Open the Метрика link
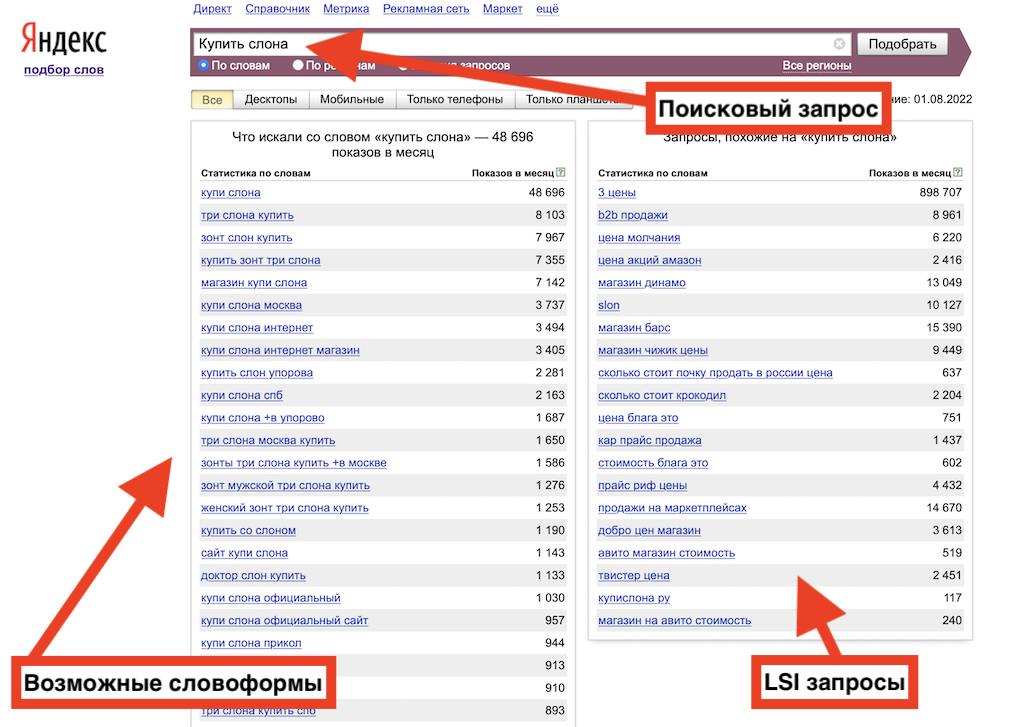Image resolution: width=1024 pixels, height=727 pixels. [346, 8]
